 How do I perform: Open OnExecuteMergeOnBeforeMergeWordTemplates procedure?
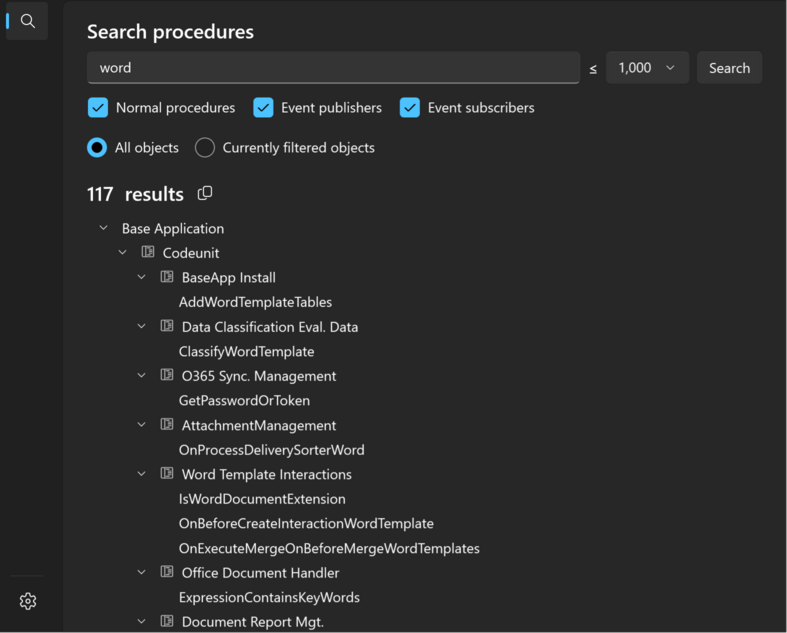(329, 548)
